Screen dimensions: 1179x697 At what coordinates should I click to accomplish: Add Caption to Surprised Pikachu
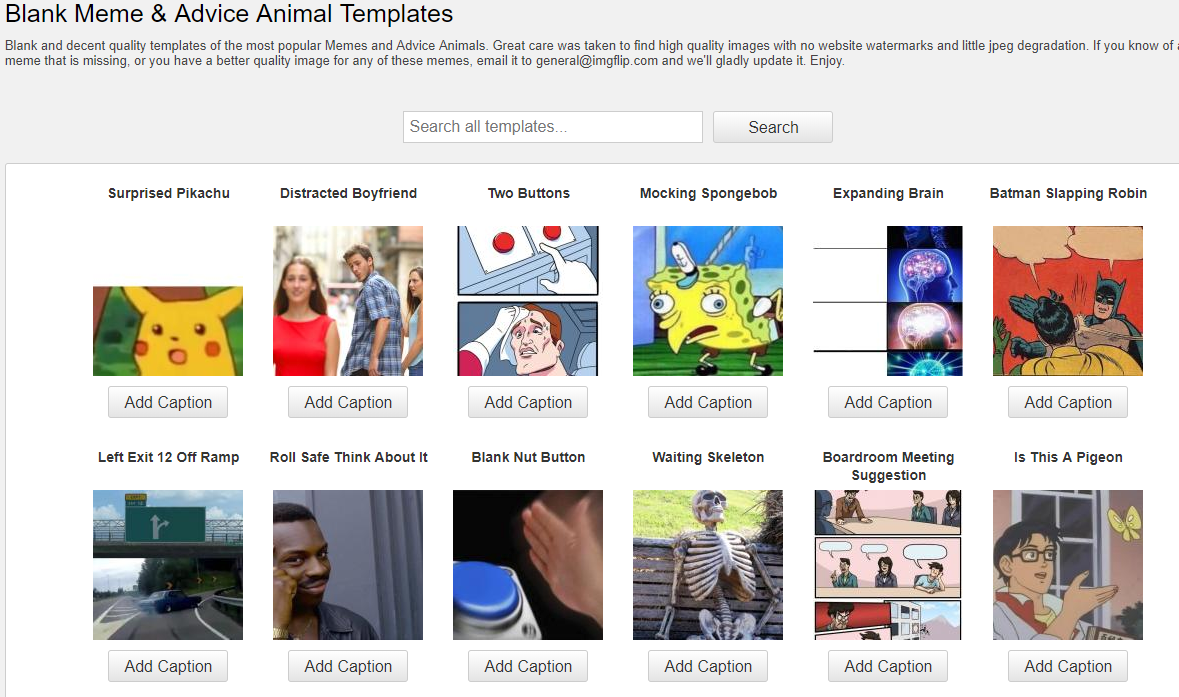click(x=168, y=402)
